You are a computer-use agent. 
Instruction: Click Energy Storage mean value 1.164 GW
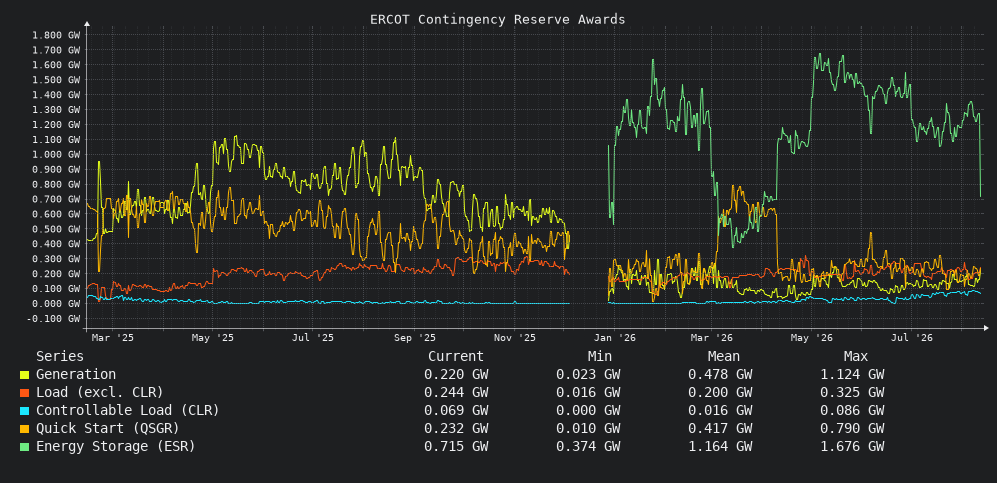click(720, 446)
